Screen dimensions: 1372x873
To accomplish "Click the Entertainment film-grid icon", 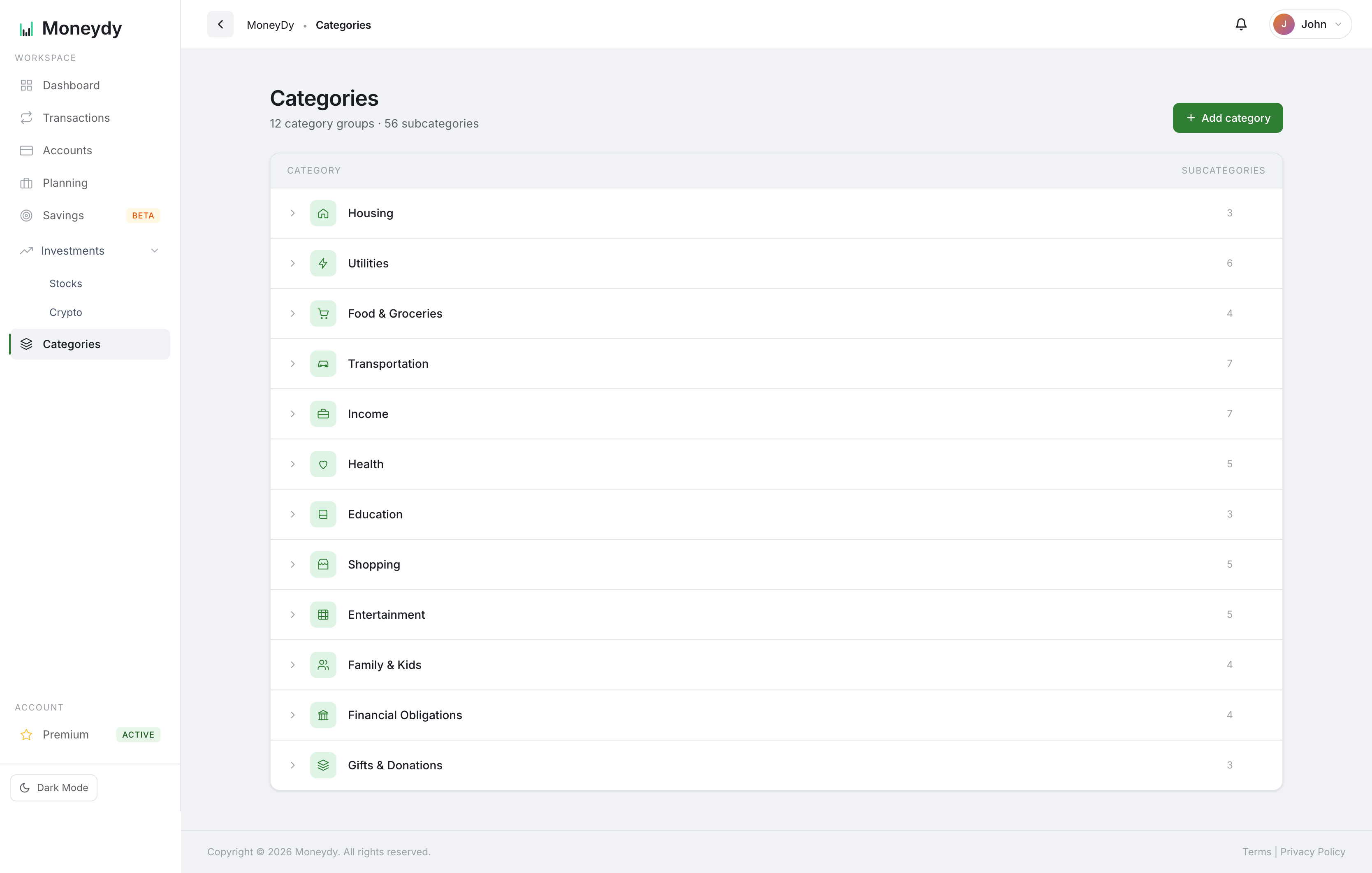I will (x=323, y=614).
